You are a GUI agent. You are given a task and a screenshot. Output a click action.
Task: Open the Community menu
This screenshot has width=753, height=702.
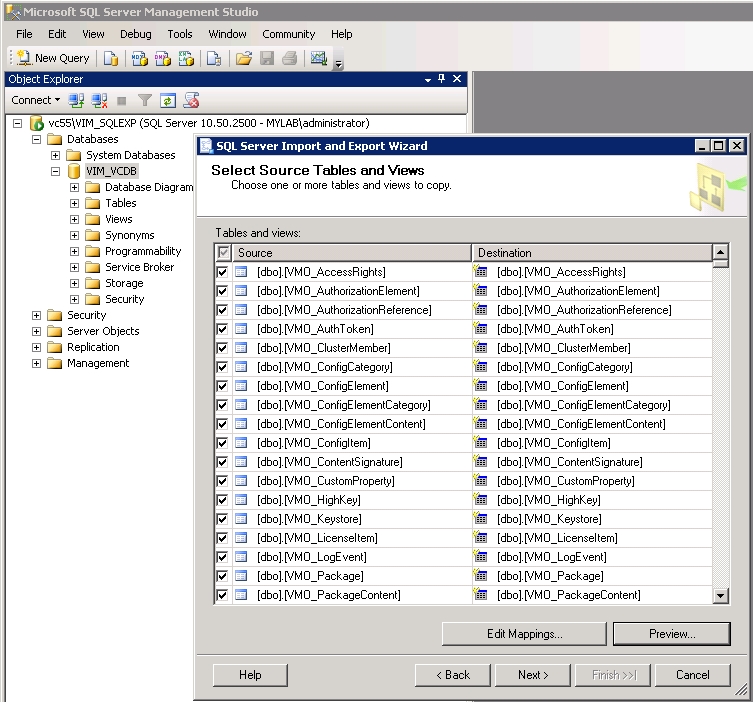[x=289, y=34]
